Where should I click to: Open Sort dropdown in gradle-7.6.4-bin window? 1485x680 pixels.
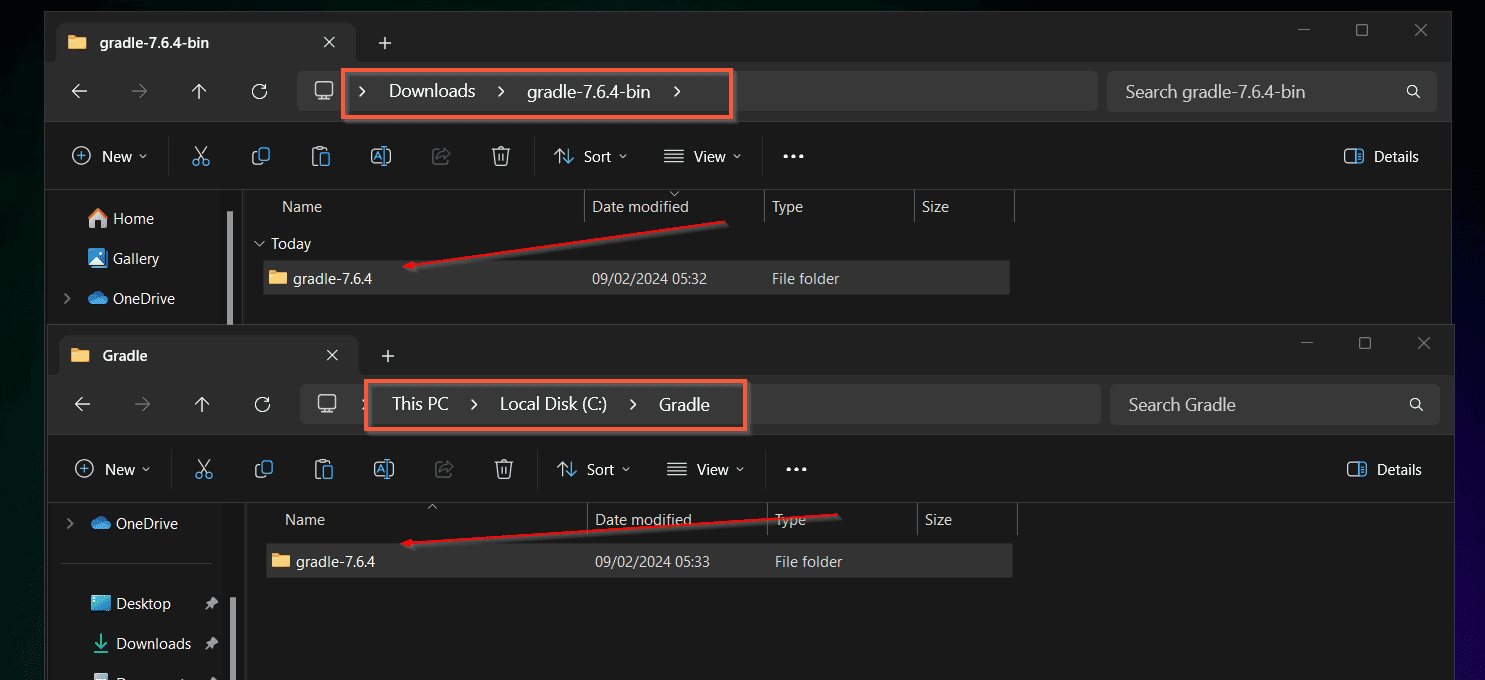[591, 156]
